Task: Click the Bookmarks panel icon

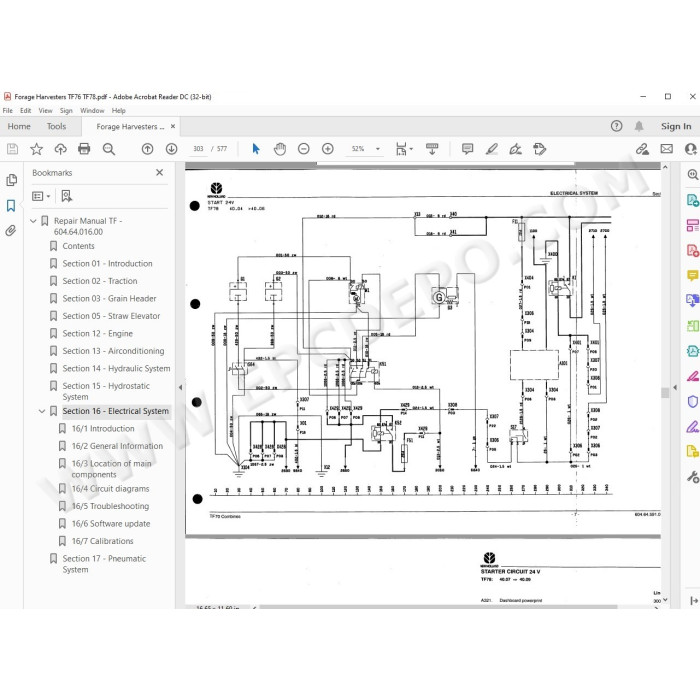Action: (11, 205)
